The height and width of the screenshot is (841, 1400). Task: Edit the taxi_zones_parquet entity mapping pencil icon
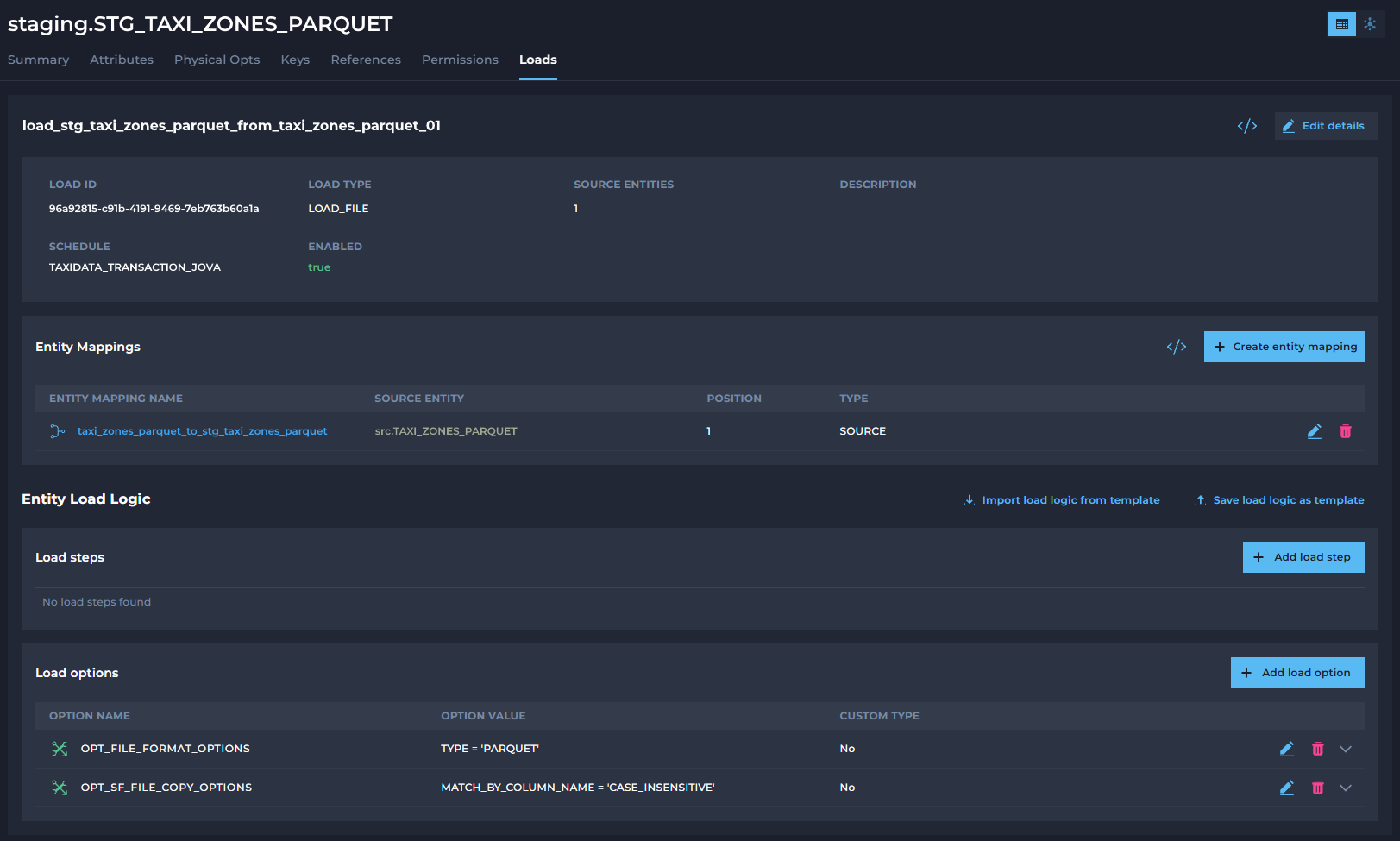click(1315, 431)
